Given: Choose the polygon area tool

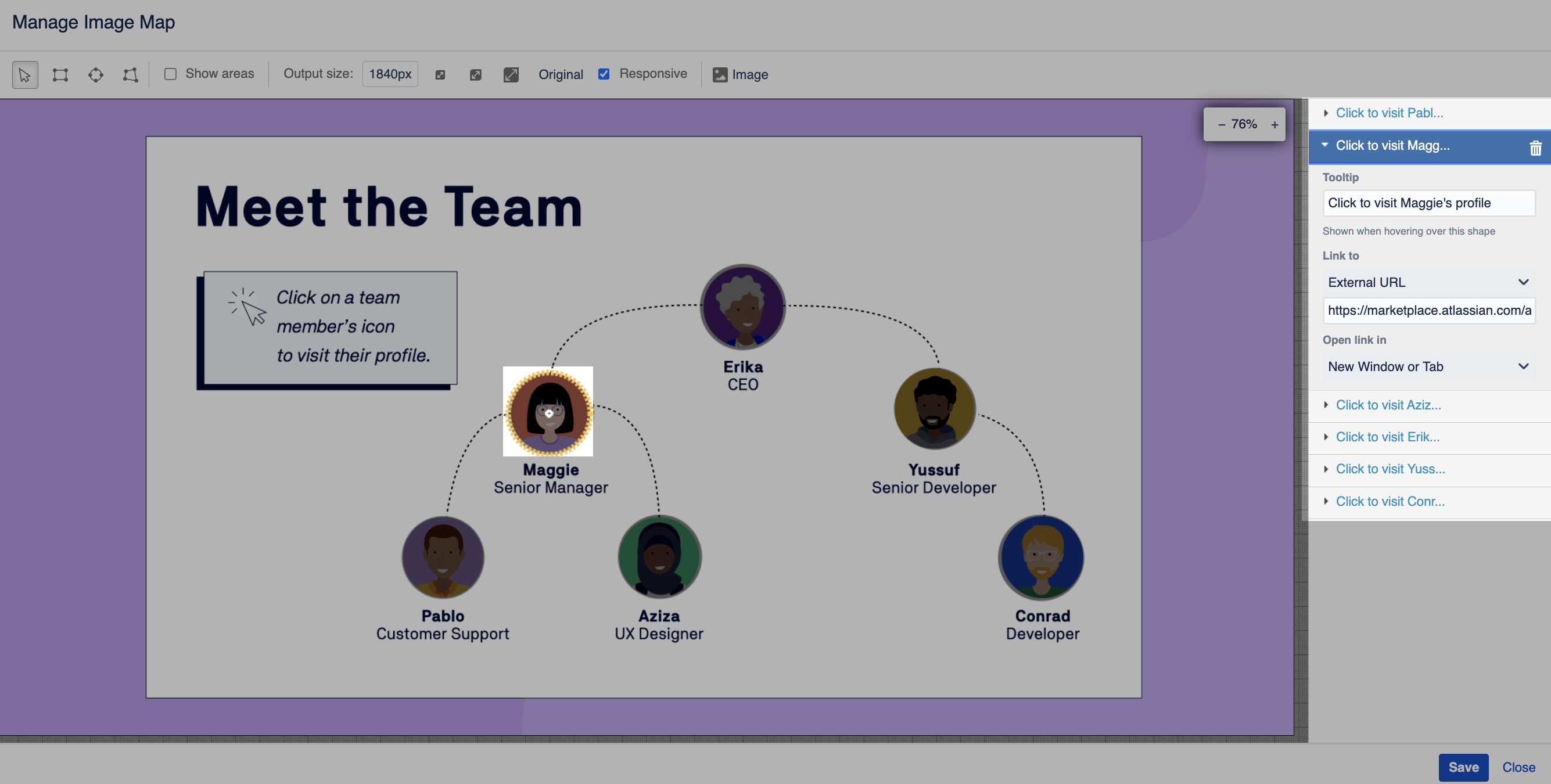Looking at the screenshot, I should point(130,75).
